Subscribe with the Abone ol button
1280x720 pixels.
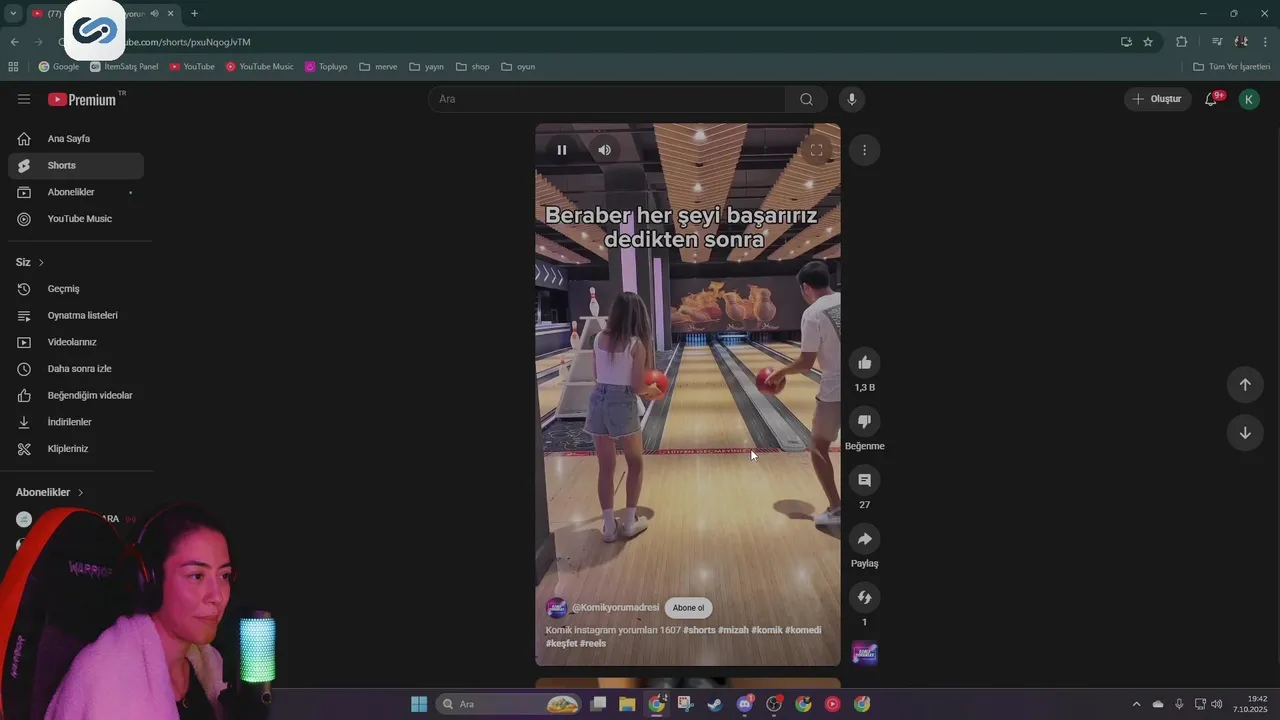tap(688, 608)
